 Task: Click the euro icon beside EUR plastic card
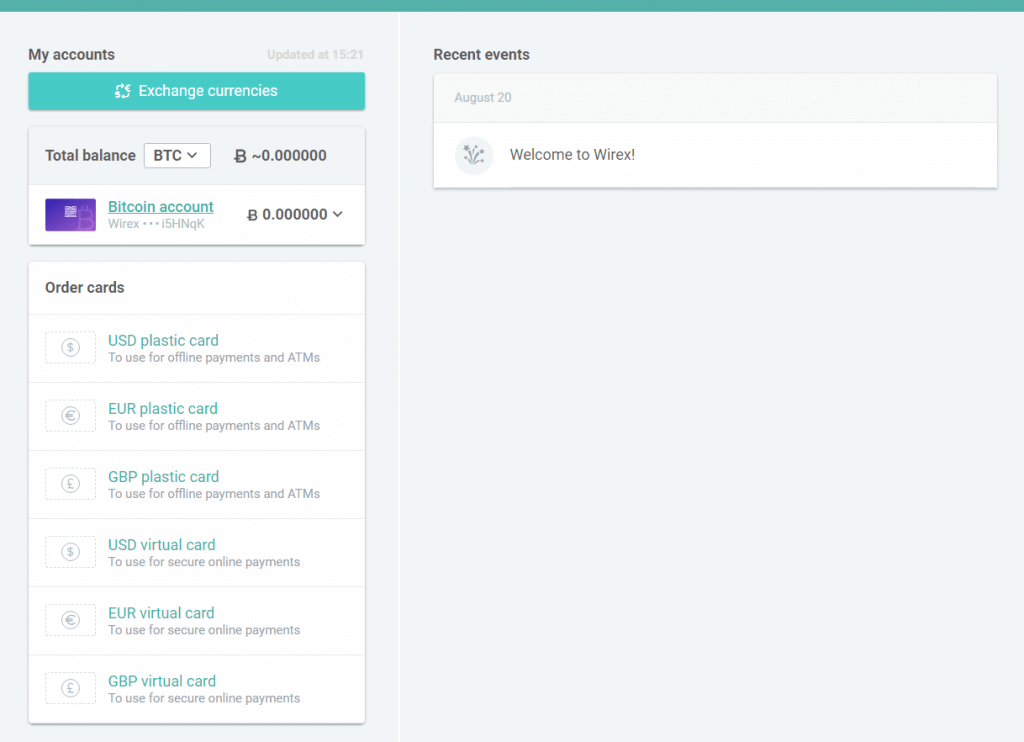[x=71, y=415]
